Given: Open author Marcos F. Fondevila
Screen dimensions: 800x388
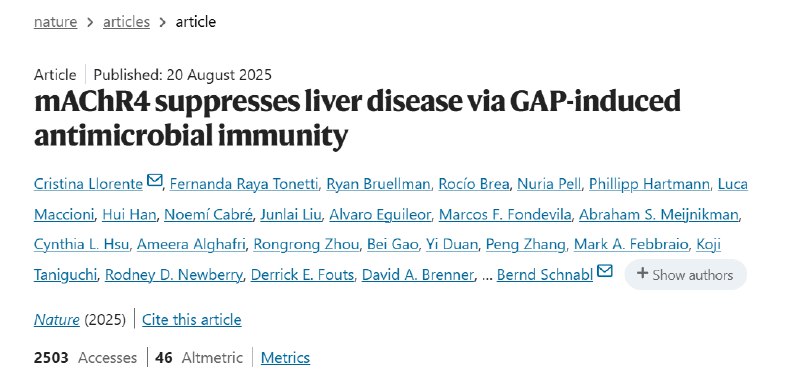Looking at the screenshot, I should coord(505,214).
